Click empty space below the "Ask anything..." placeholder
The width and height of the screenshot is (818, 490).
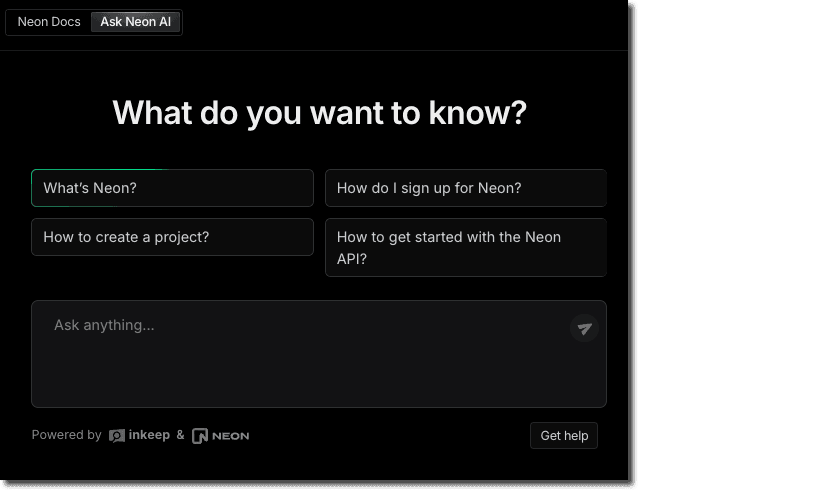point(300,375)
